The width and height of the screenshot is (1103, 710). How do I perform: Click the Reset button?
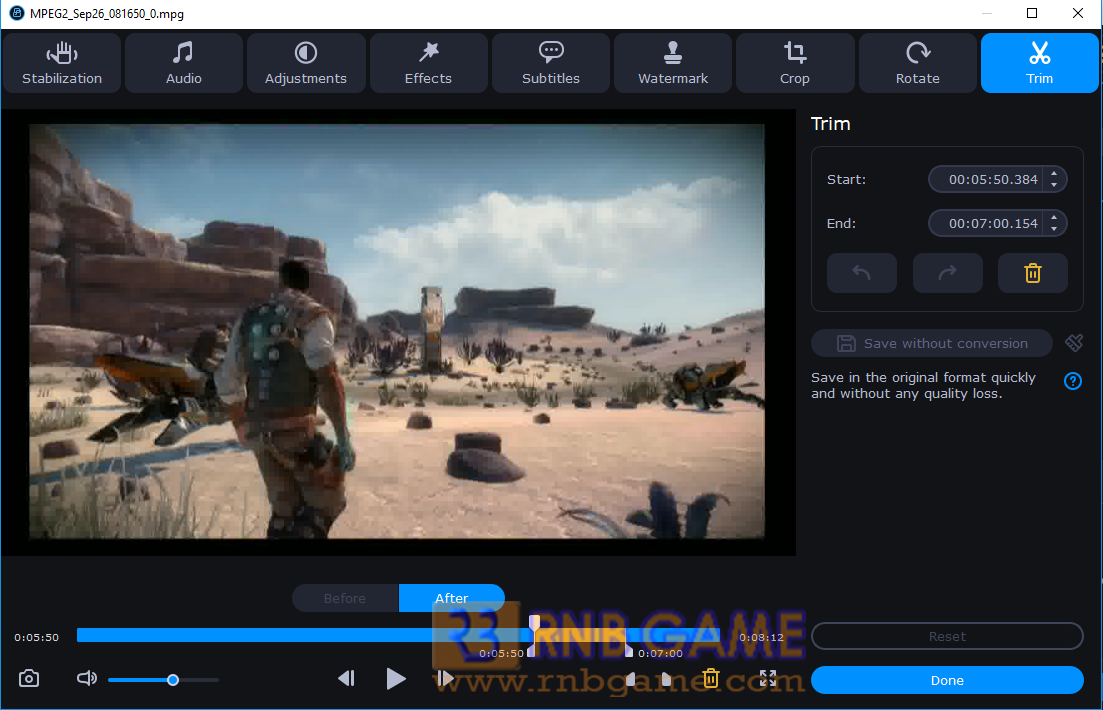pos(947,636)
